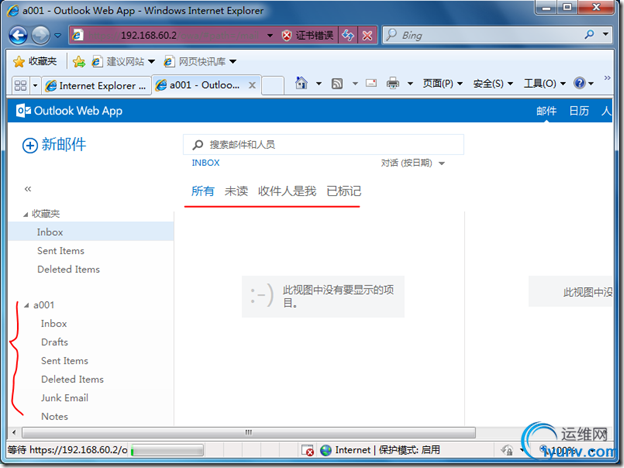This screenshot has width=624, height=468.
Task: Open the search provider dropdown arrow
Action: pos(605,35)
